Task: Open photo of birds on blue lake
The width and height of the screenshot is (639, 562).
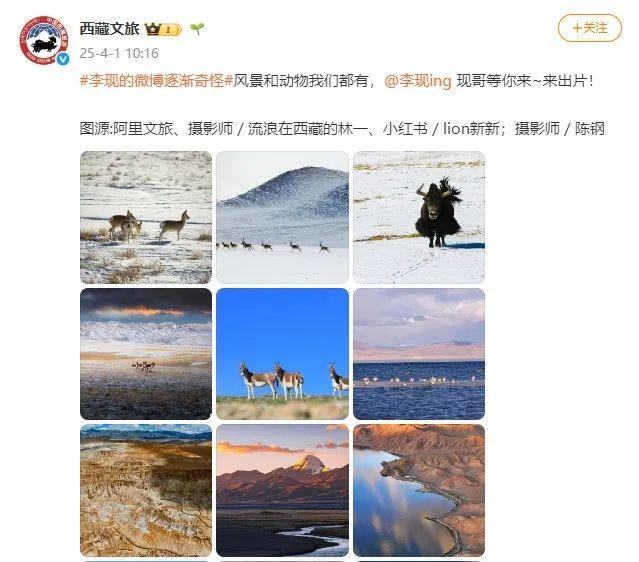Action: pos(419,354)
